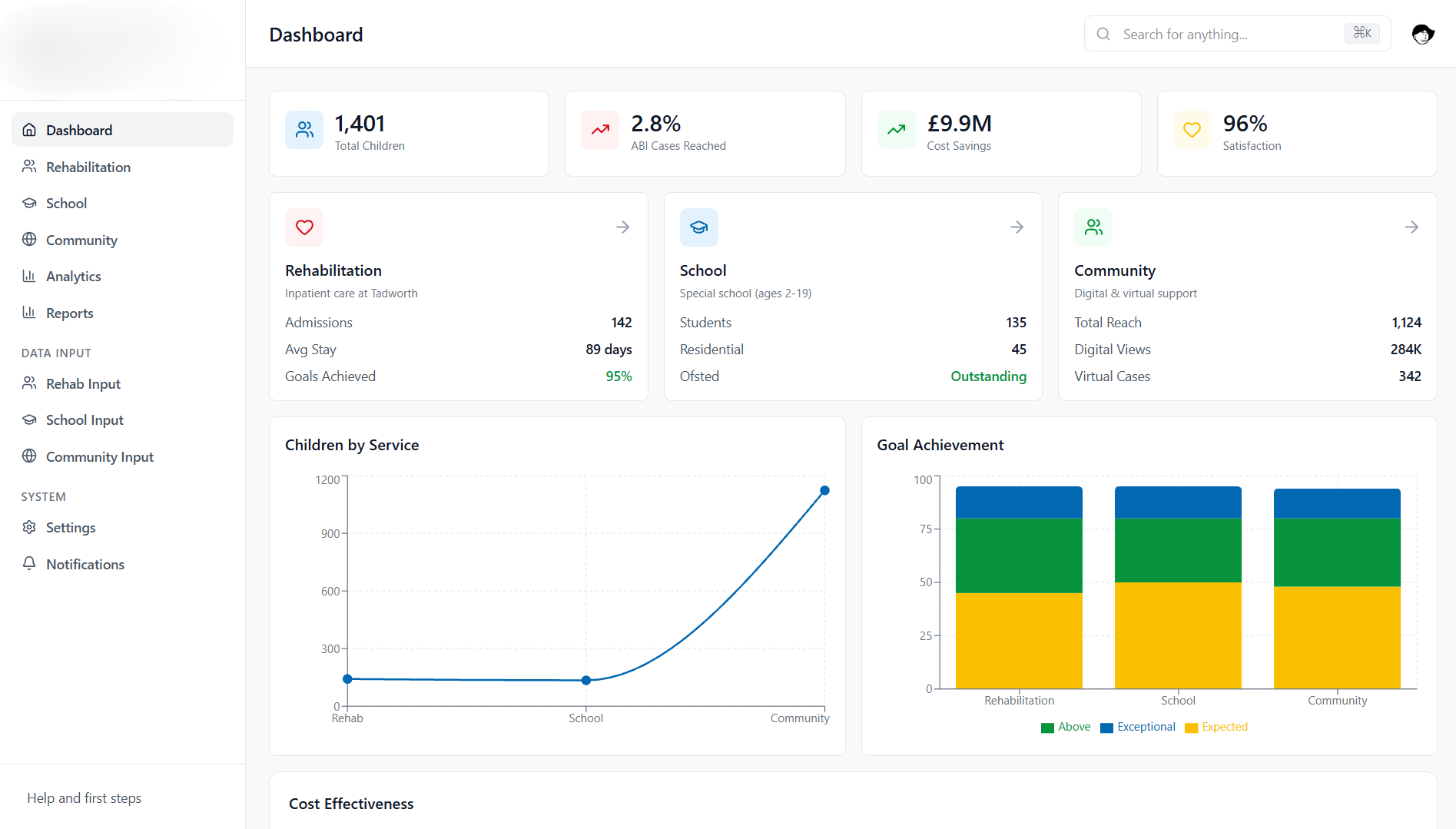Open Help and first steps
The image size is (1456, 829).
pyautogui.click(x=85, y=797)
